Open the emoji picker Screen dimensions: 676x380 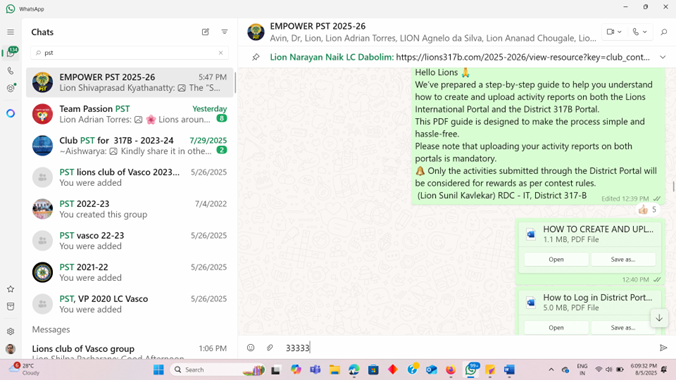tap(250, 348)
